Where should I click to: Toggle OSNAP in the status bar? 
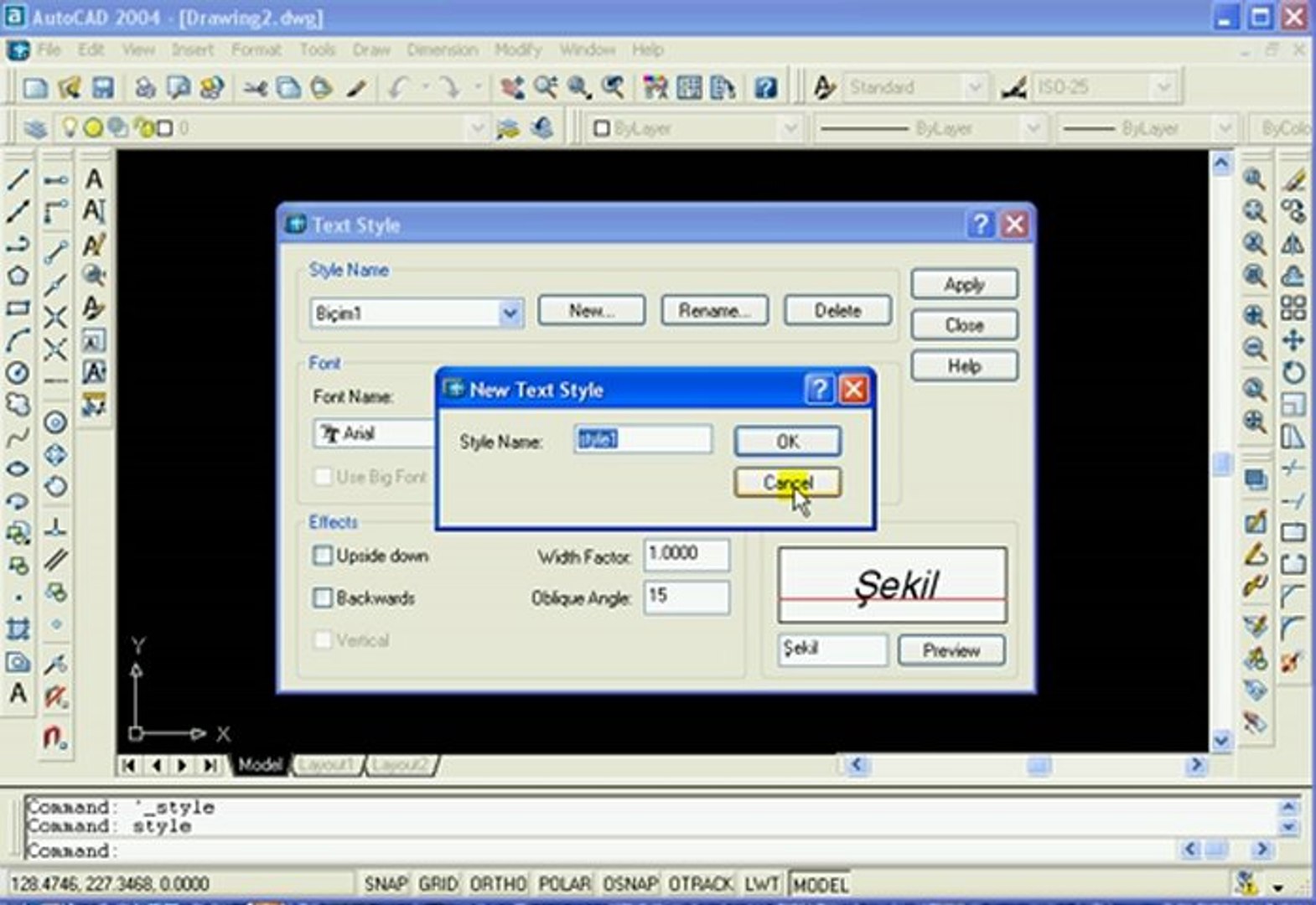tap(630, 884)
